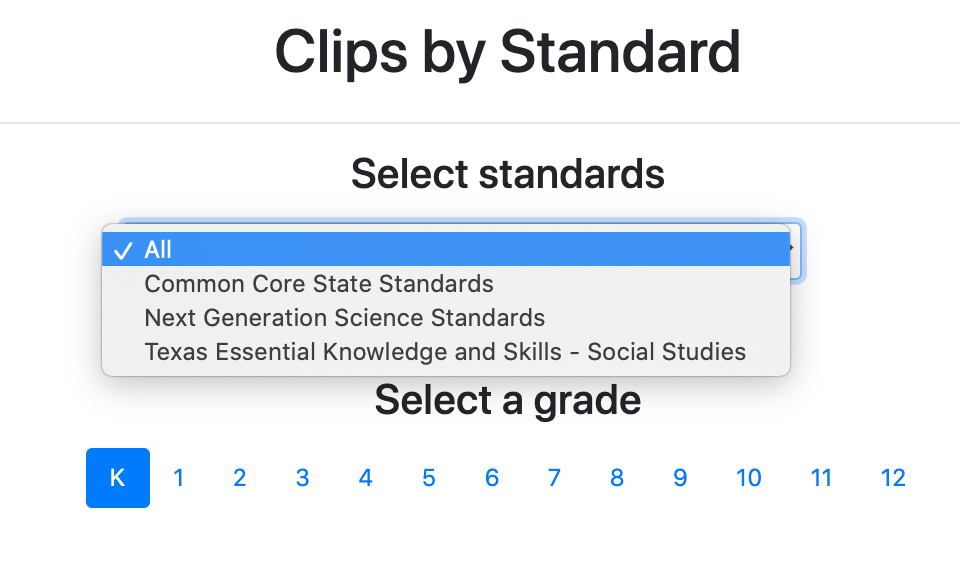Select the Kindergarten 'K' grade button
Screen dimensions: 960x566
pos(118,478)
